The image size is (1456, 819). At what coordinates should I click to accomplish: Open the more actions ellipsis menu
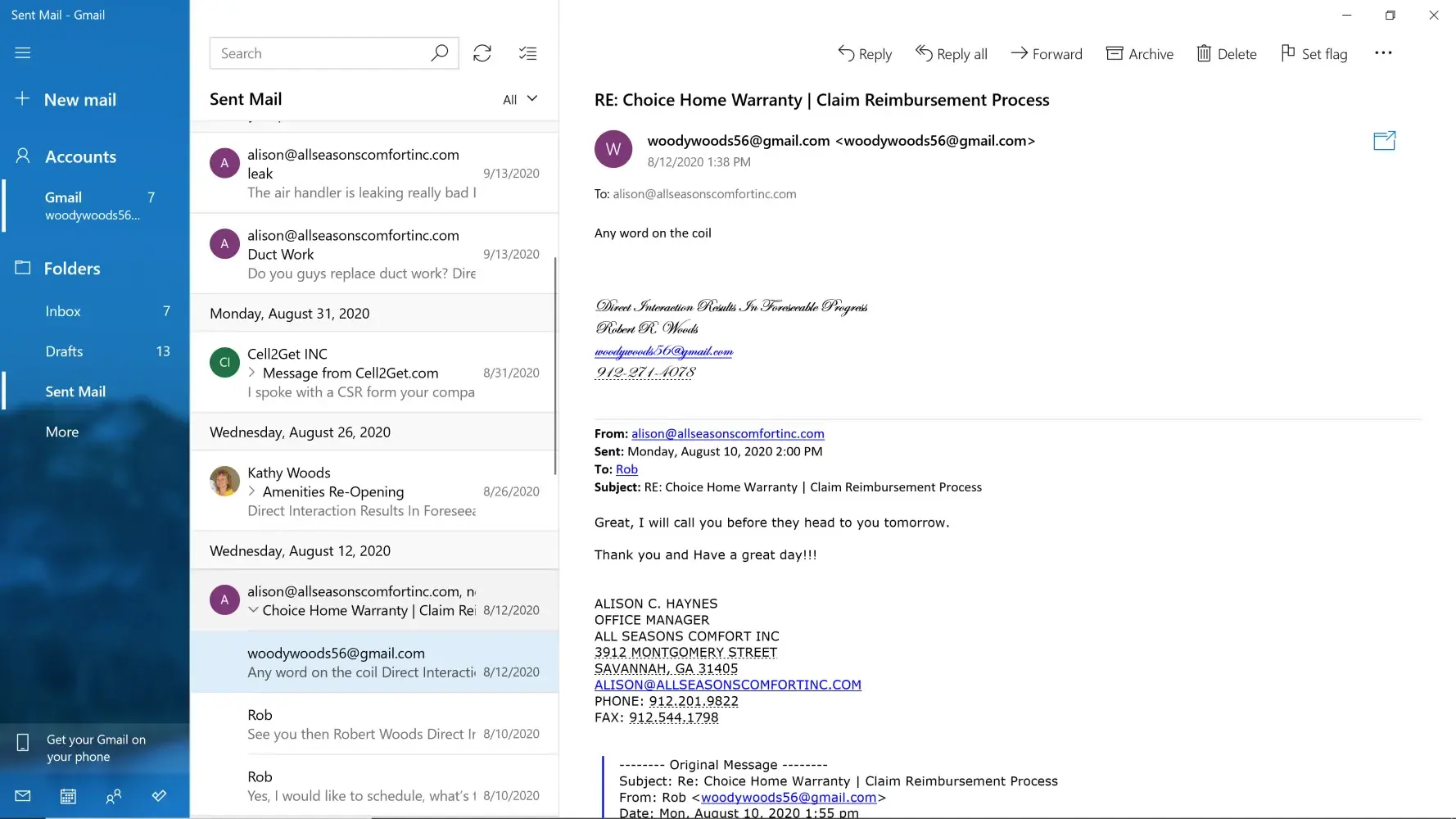pos(1383,53)
